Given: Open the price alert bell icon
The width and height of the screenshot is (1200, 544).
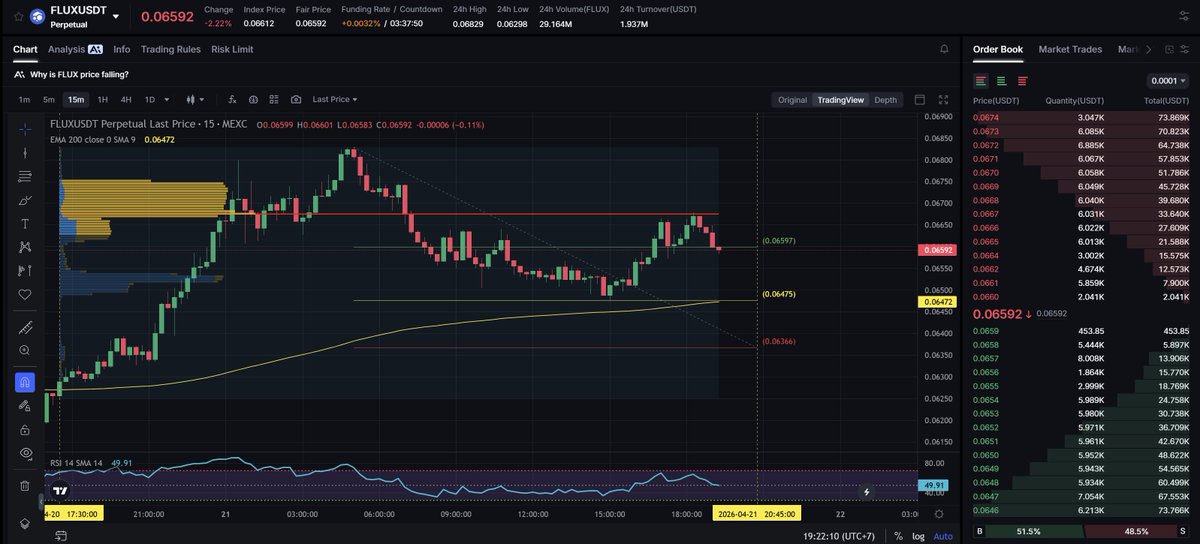Looking at the screenshot, I should [944, 49].
